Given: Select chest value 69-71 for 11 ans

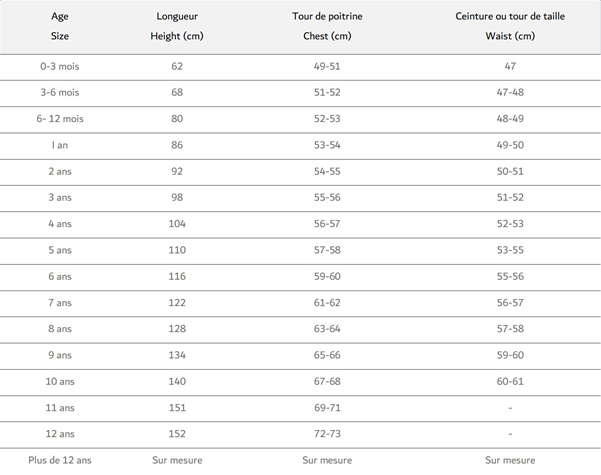Looking at the screenshot, I should (x=328, y=408).
